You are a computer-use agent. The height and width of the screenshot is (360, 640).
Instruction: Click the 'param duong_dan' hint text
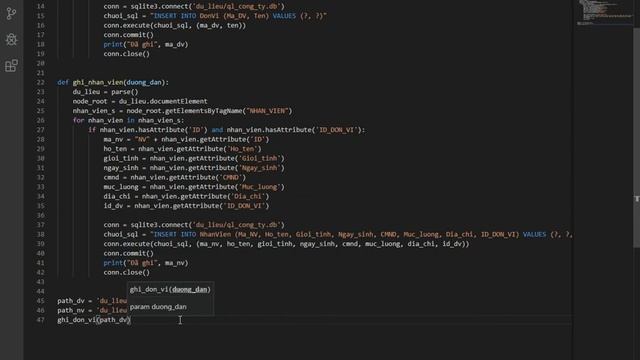pos(158,307)
